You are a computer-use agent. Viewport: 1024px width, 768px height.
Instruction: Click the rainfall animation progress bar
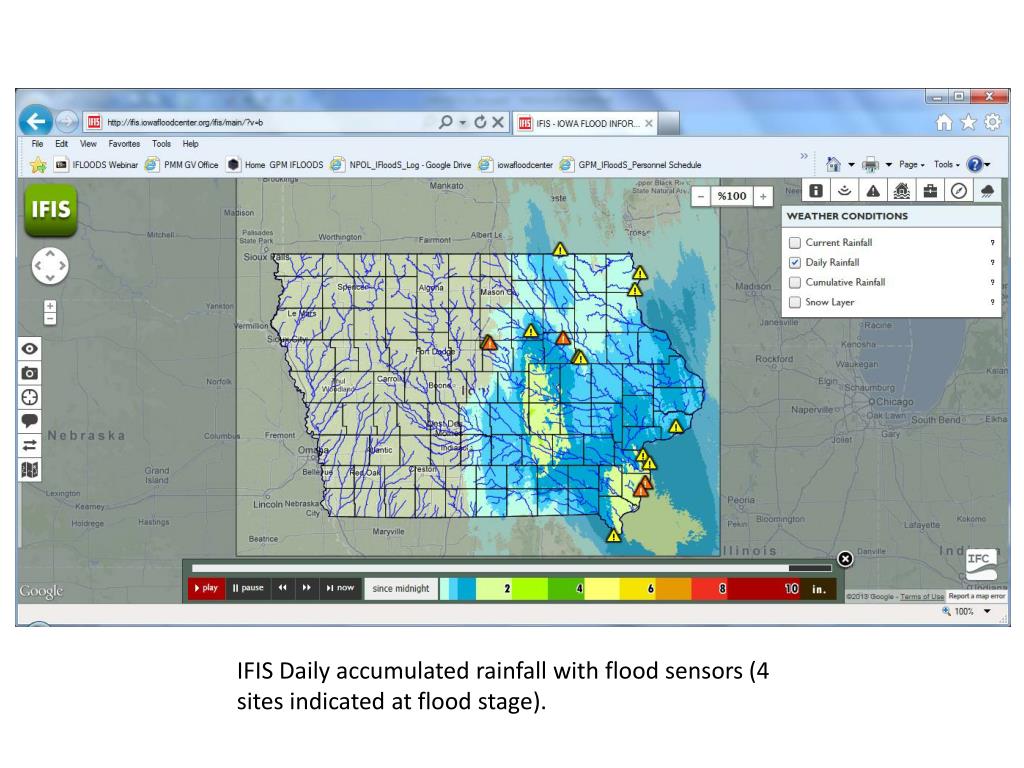[x=511, y=568]
